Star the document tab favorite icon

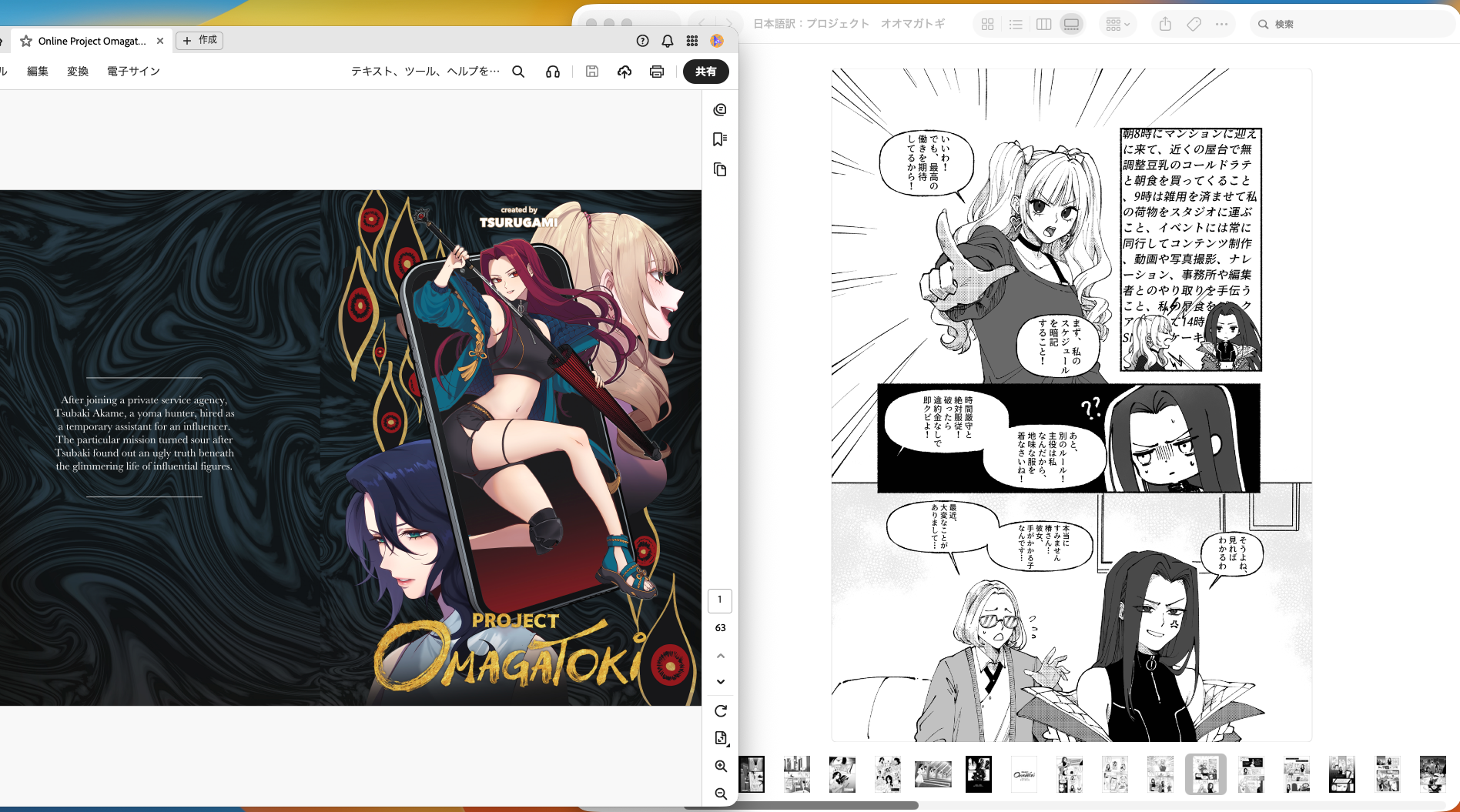pos(26,41)
